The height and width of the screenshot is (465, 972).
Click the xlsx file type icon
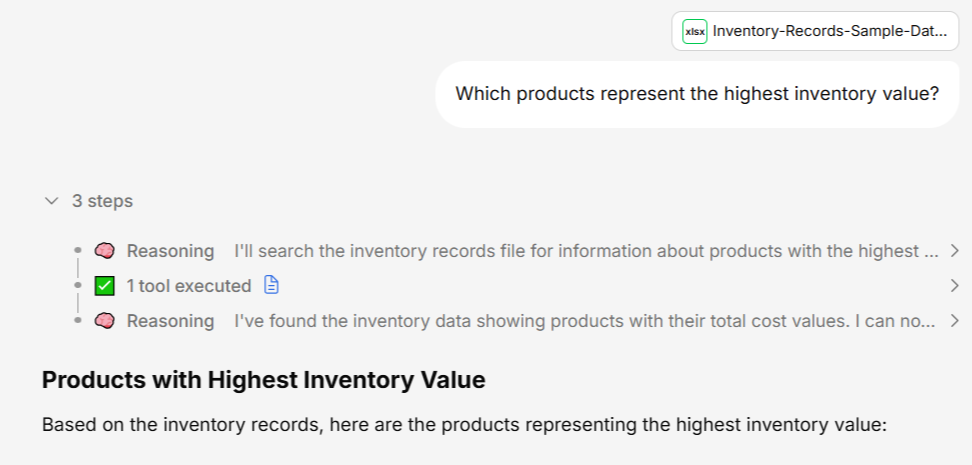(694, 31)
